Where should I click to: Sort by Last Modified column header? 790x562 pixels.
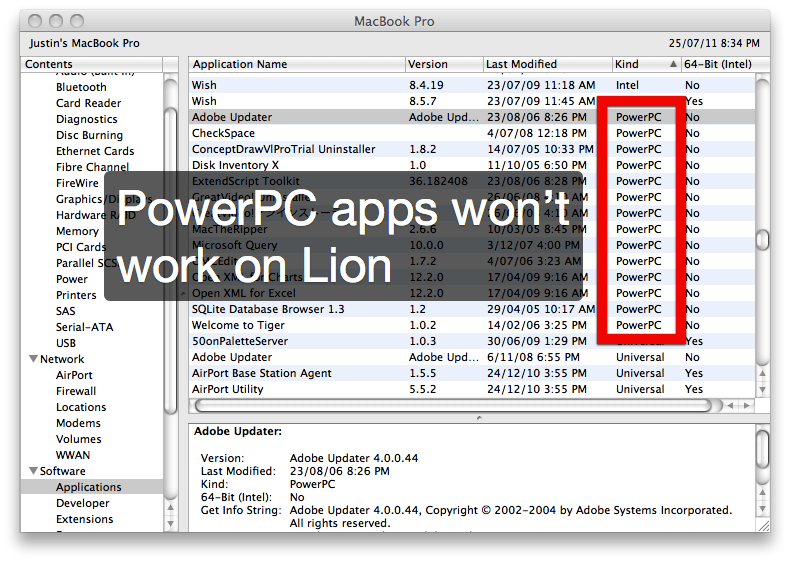pos(548,64)
